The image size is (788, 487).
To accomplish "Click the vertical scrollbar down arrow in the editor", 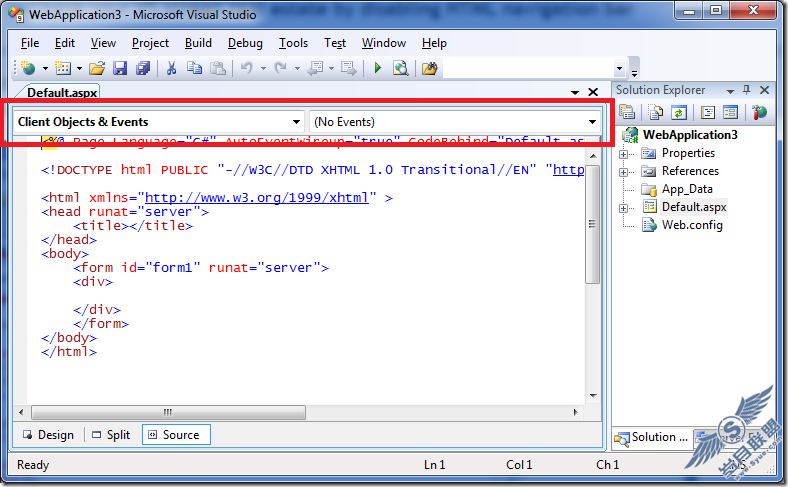I will (593, 396).
